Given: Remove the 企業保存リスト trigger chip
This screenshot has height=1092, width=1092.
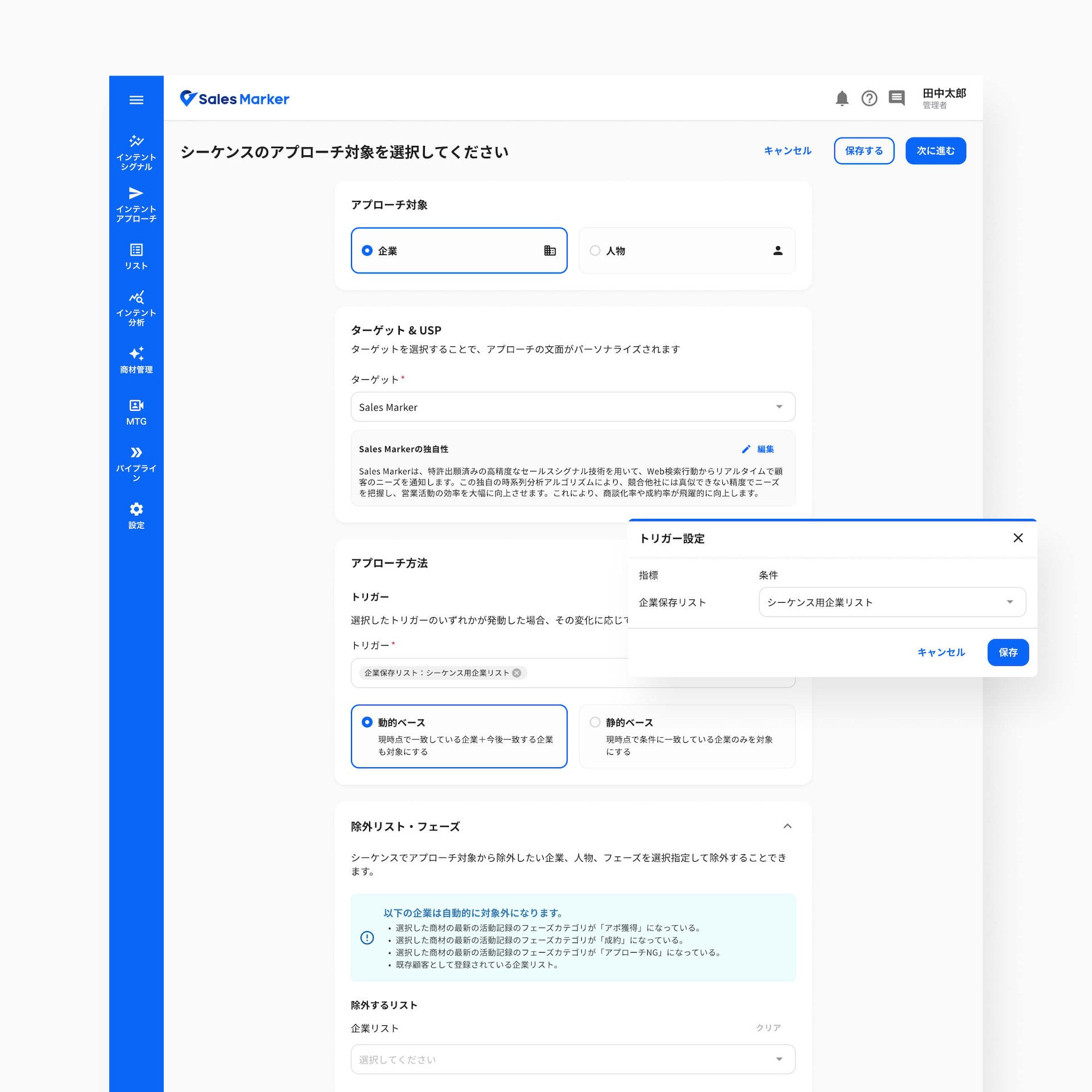Looking at the screenshot, I should pos(516,673).
